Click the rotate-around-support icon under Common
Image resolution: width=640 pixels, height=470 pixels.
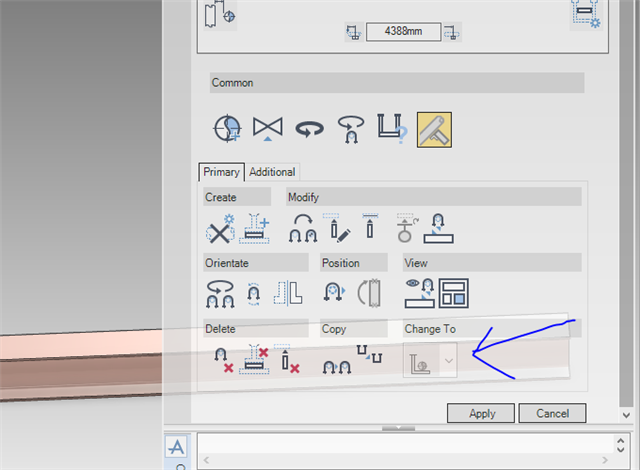(351, 130)
